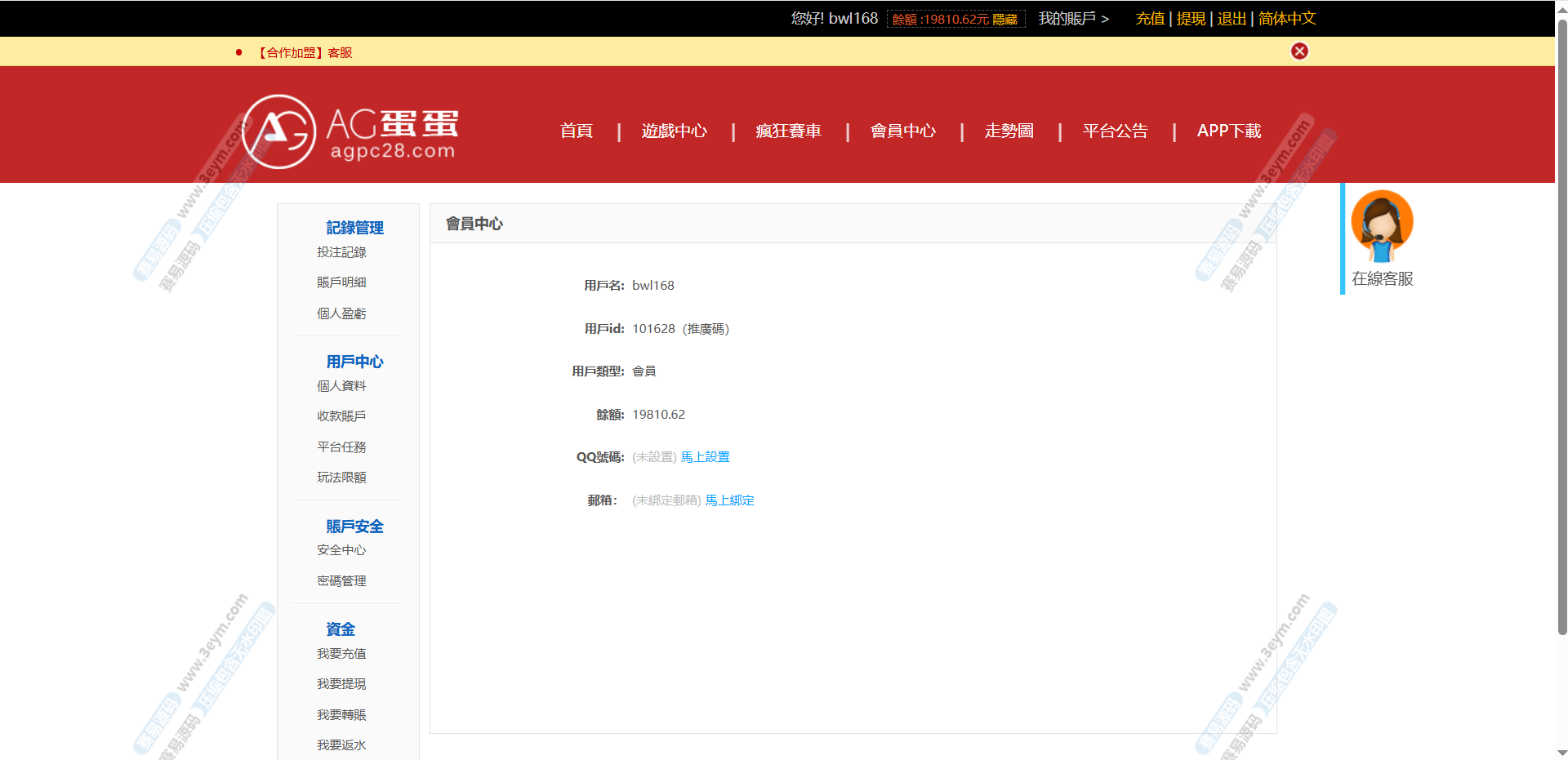Image resolution: width=1568 pixels, height=760 pixels.
Task: Expand the 我的賬戶 menu
Action: tap(1073, 19)
